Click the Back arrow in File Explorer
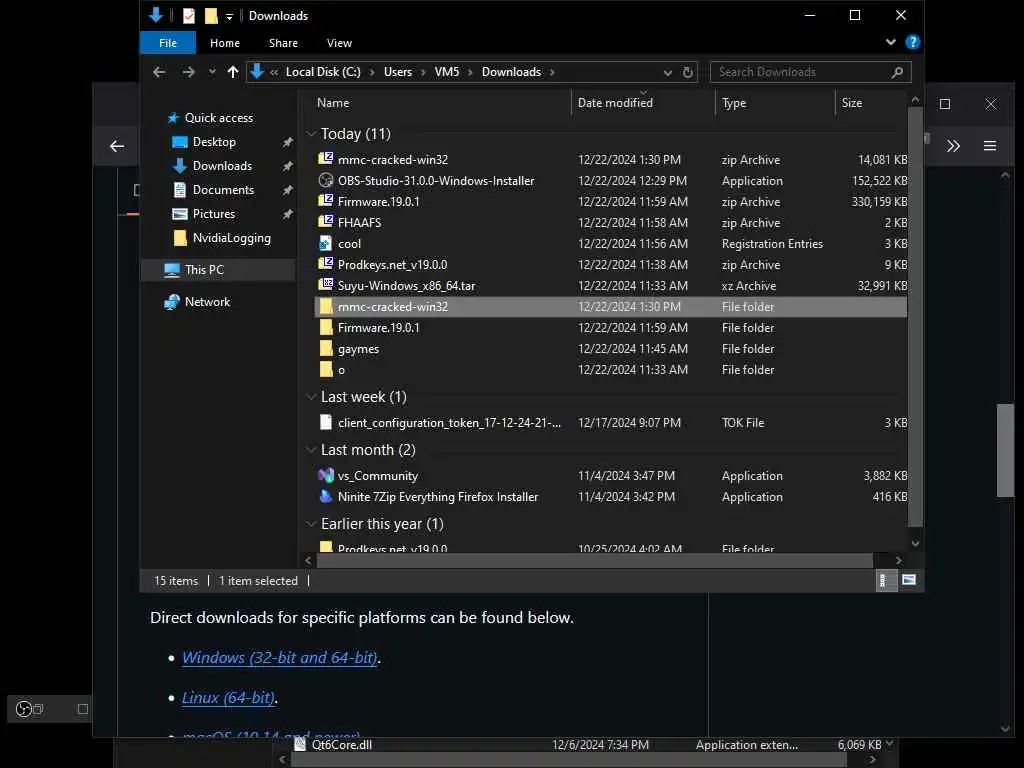 coord(159,72)
